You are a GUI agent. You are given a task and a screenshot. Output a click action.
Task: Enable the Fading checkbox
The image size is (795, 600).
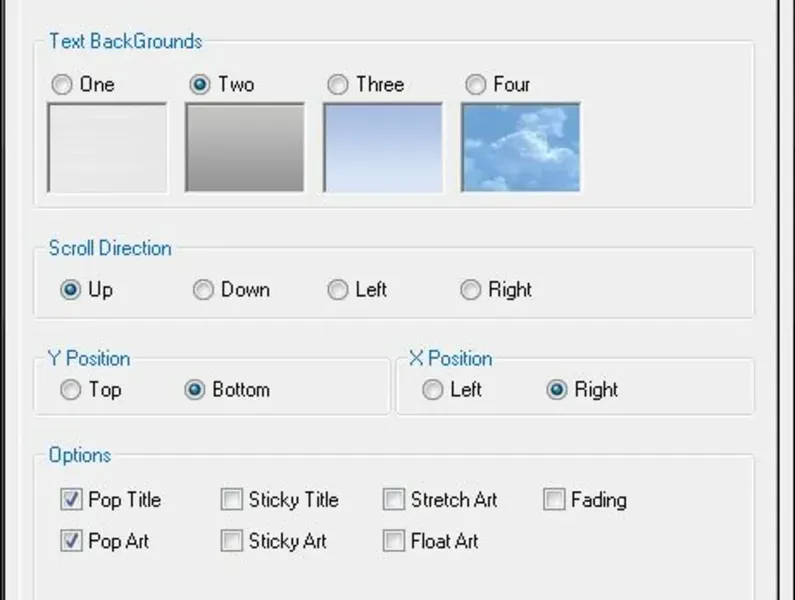tap(554, 499)
